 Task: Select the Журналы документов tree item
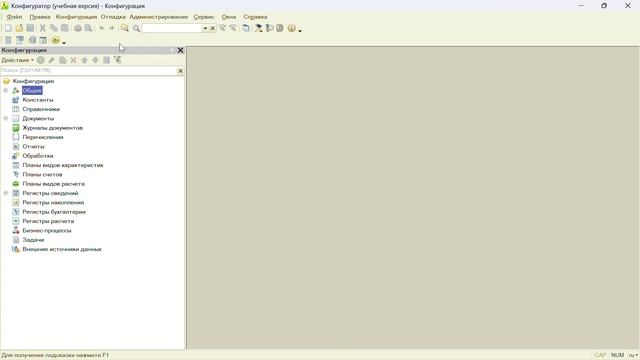click(x=53, y=128)
